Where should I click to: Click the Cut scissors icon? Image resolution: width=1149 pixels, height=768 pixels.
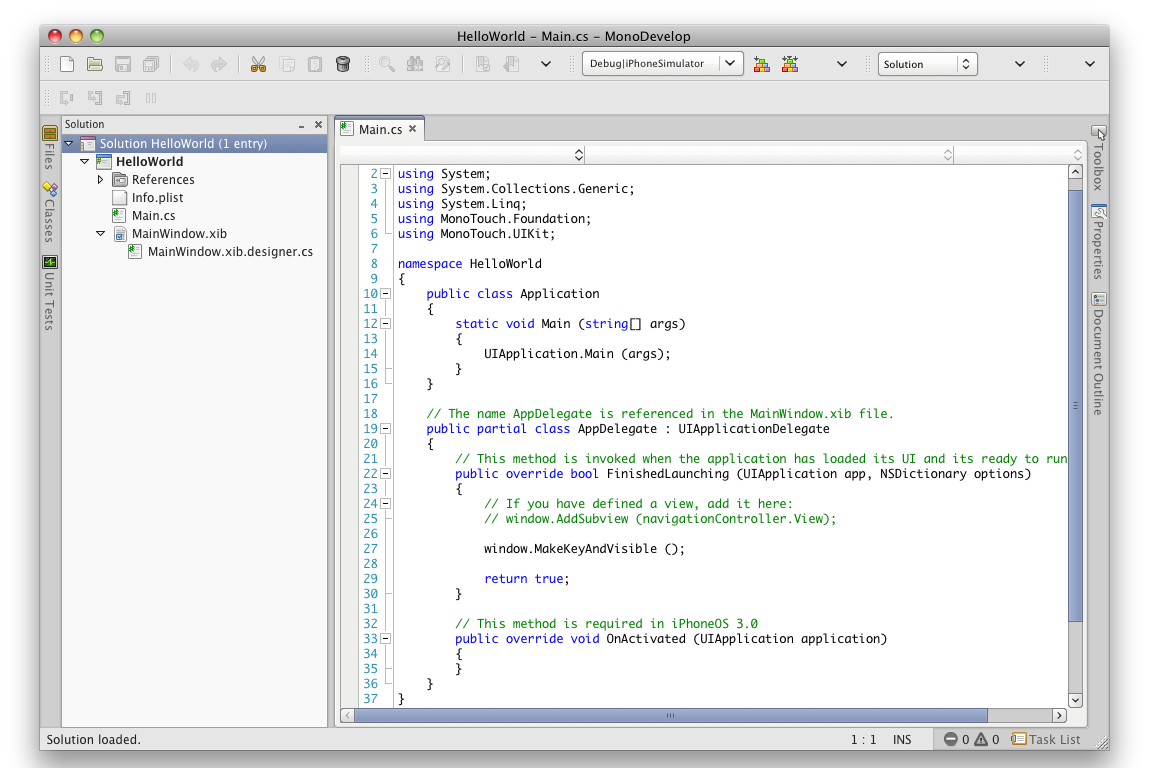coord(258,64)
